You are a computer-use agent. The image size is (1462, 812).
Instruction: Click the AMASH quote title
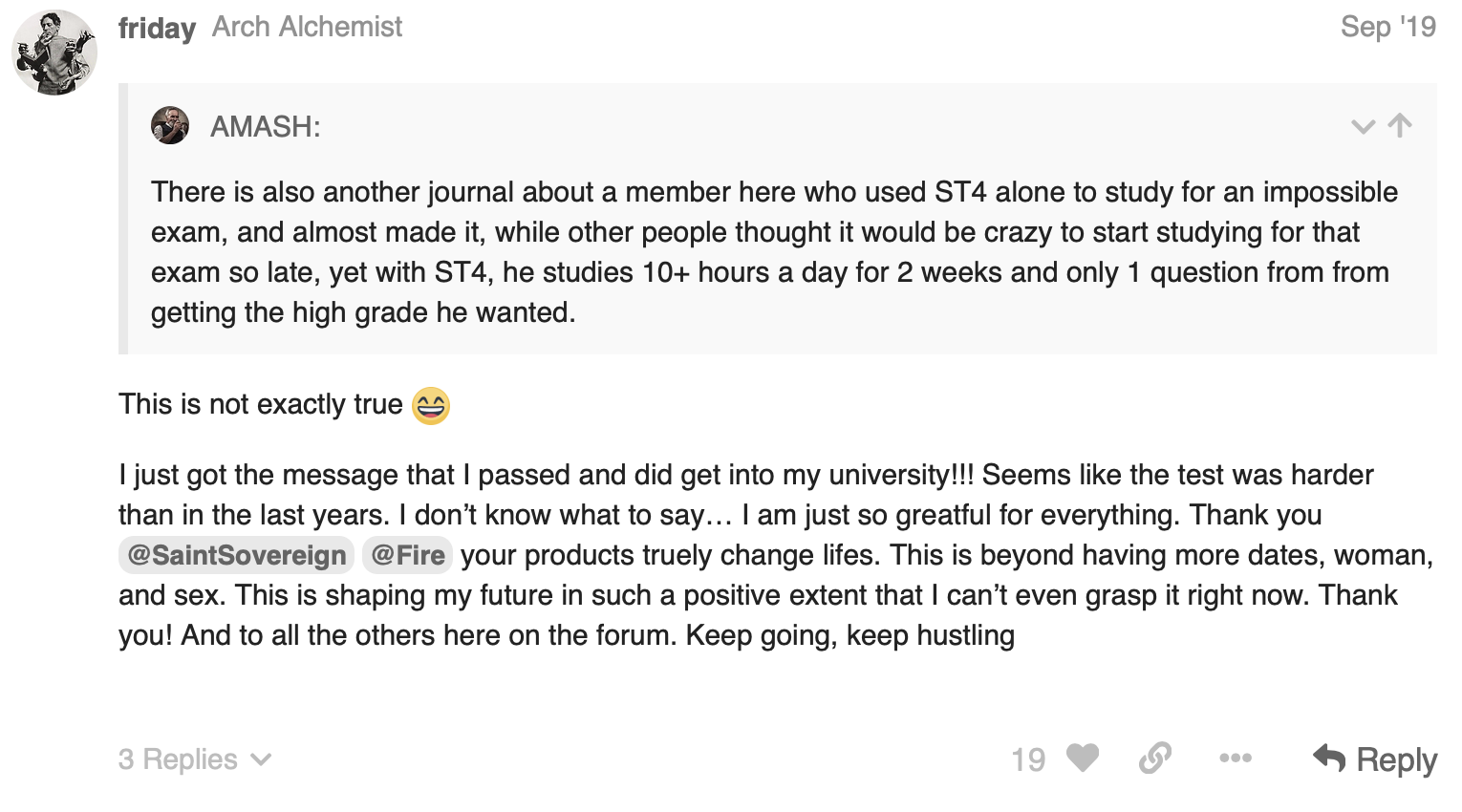[x=266, y=126]
